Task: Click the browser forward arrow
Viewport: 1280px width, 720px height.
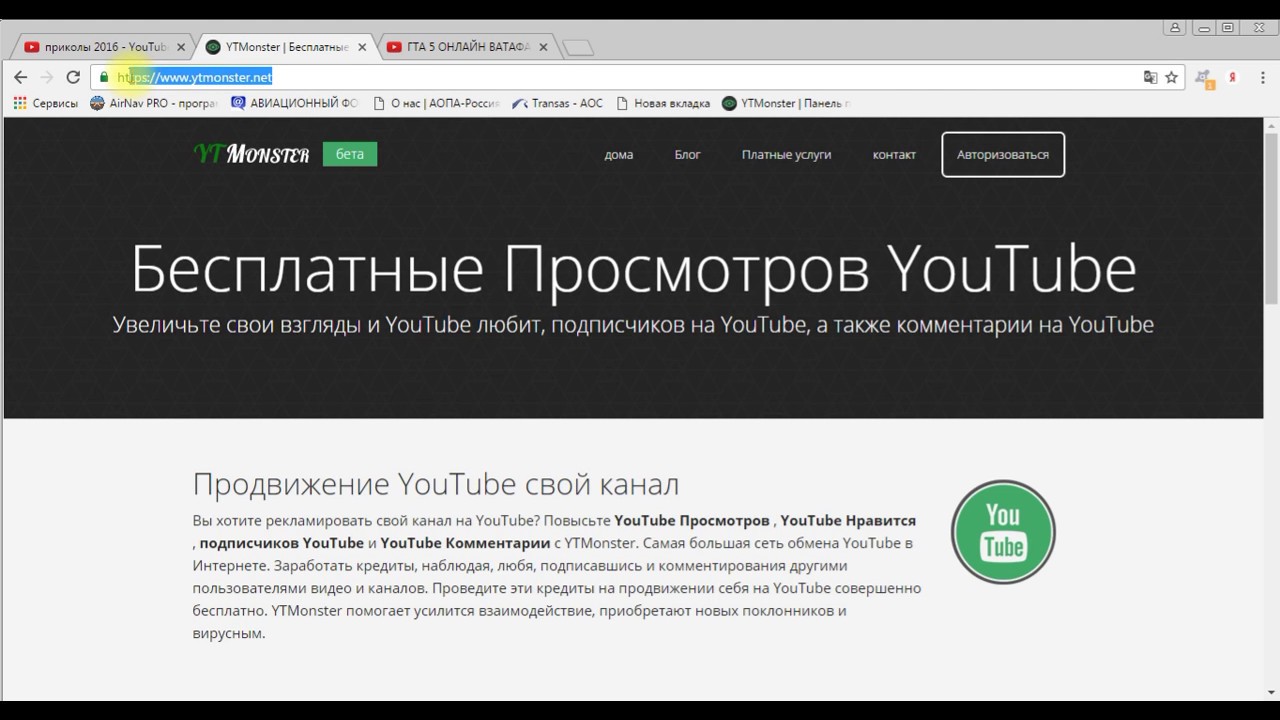Action: point(46,77)
